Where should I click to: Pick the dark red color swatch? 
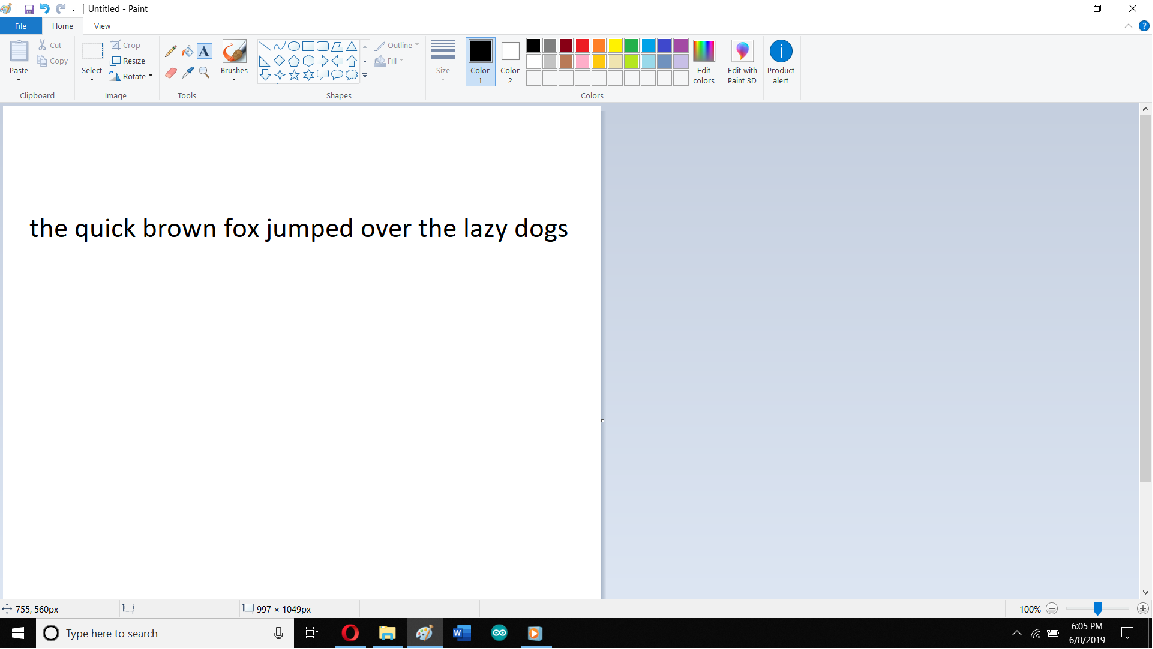coord(566,46)
